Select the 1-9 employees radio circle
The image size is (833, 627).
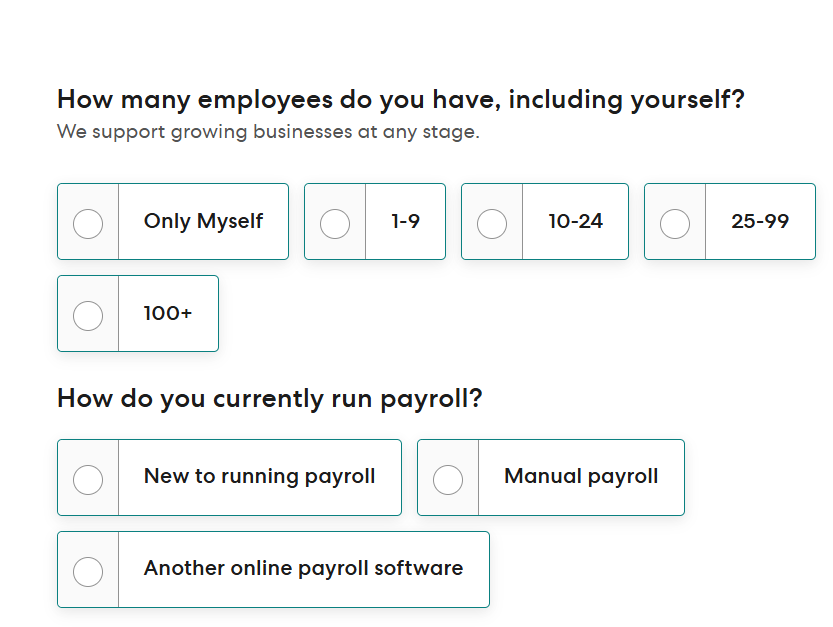335,223
